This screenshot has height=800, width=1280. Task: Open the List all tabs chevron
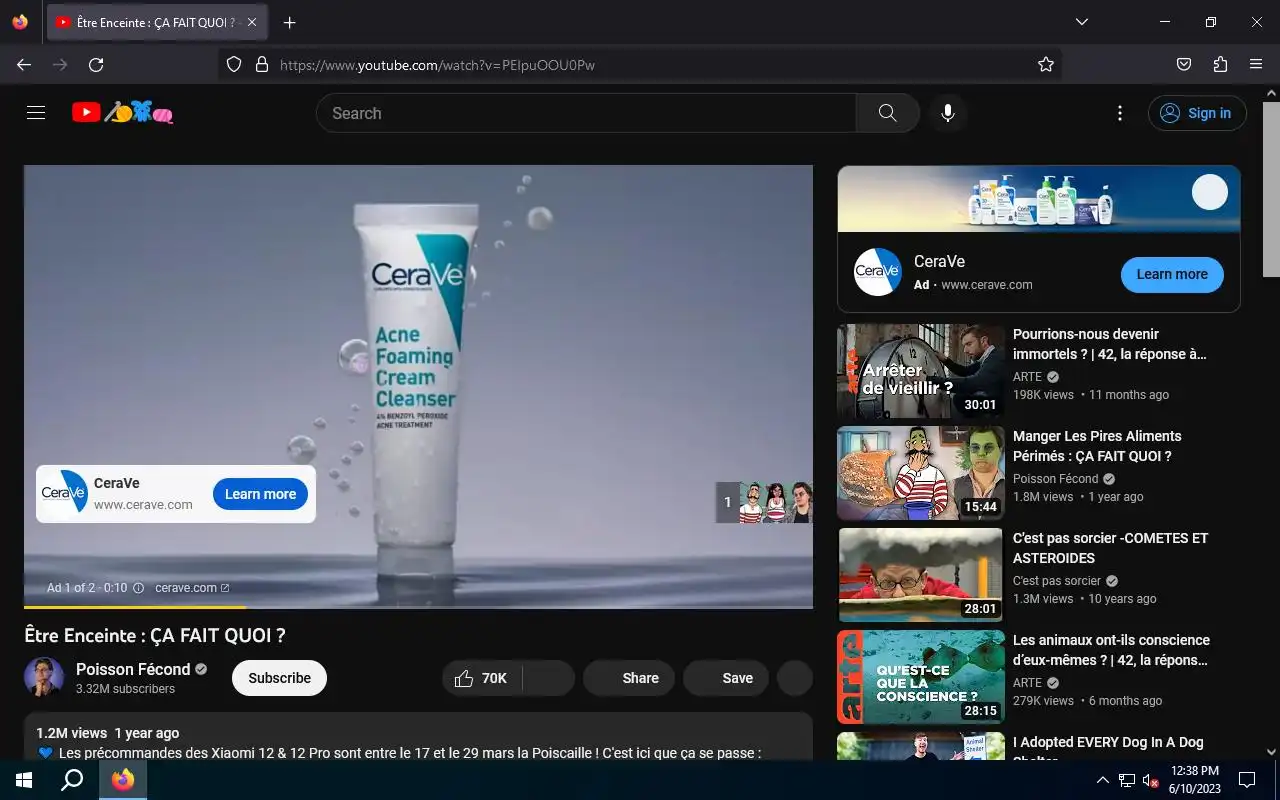point(1081,22)
